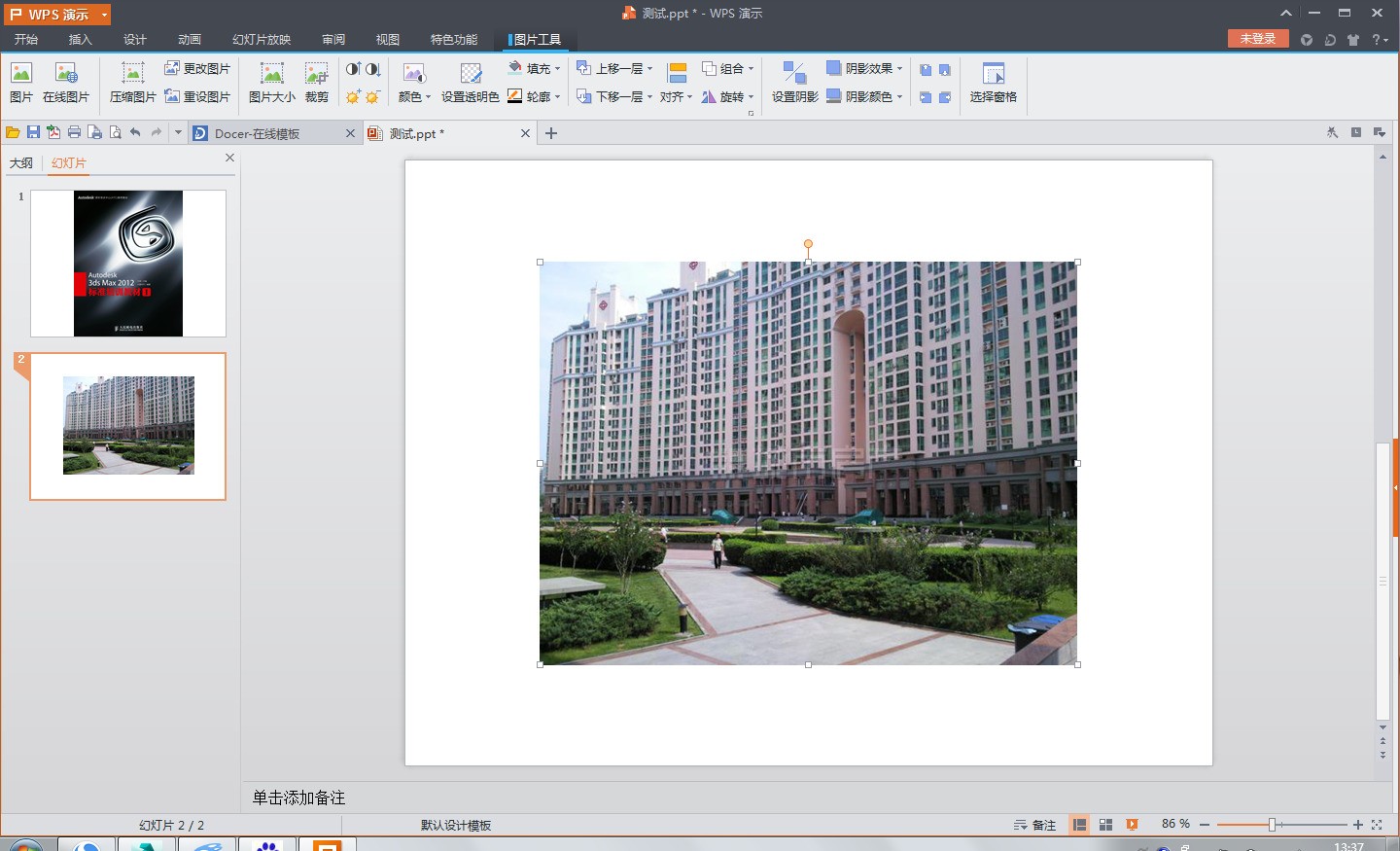Click the 设置透明色 set transparent color icon
This screenshot has width=1400, height=851.
tap(470, 82)
